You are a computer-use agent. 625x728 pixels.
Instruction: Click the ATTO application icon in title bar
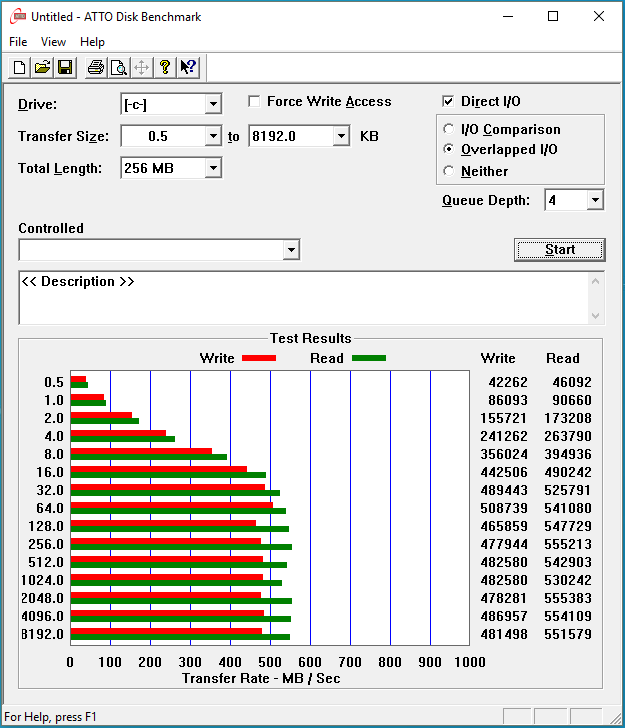tap(18, 17)
